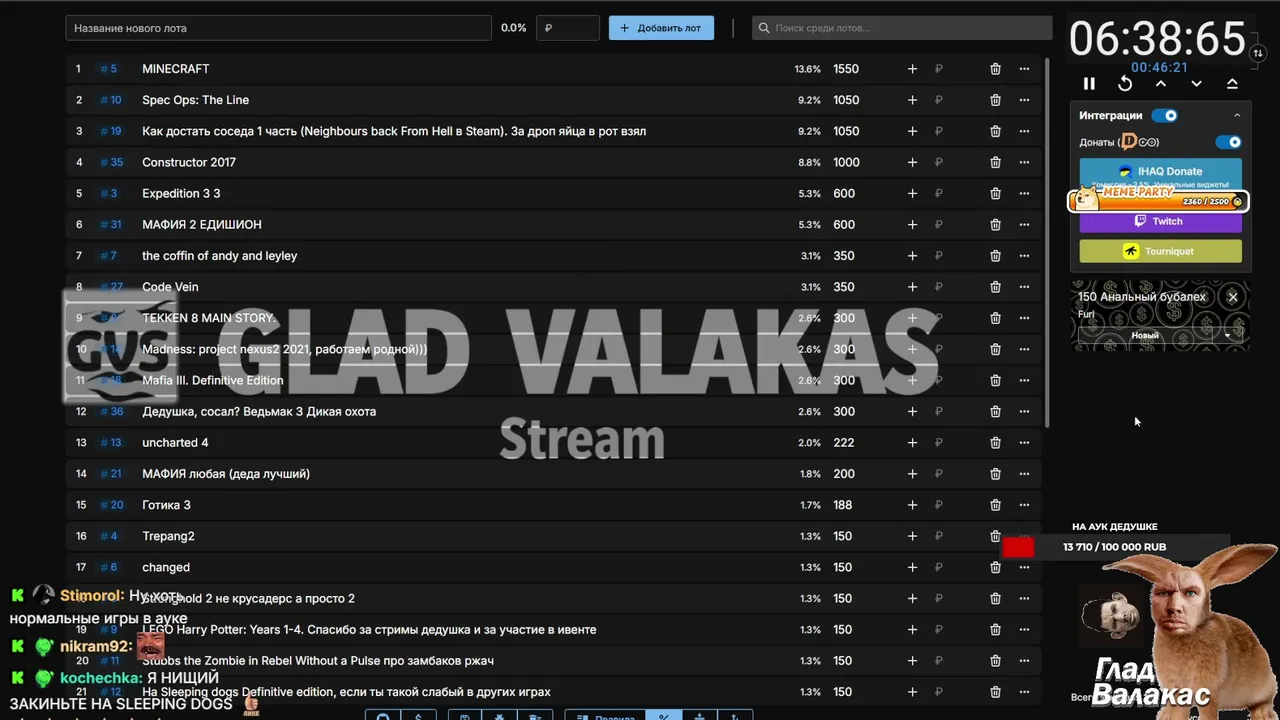Image resolution: width=1280 pixels, height=720 pixels.
Task: Toggle the Интеграции switch
Action: [x=1164, y=115]
